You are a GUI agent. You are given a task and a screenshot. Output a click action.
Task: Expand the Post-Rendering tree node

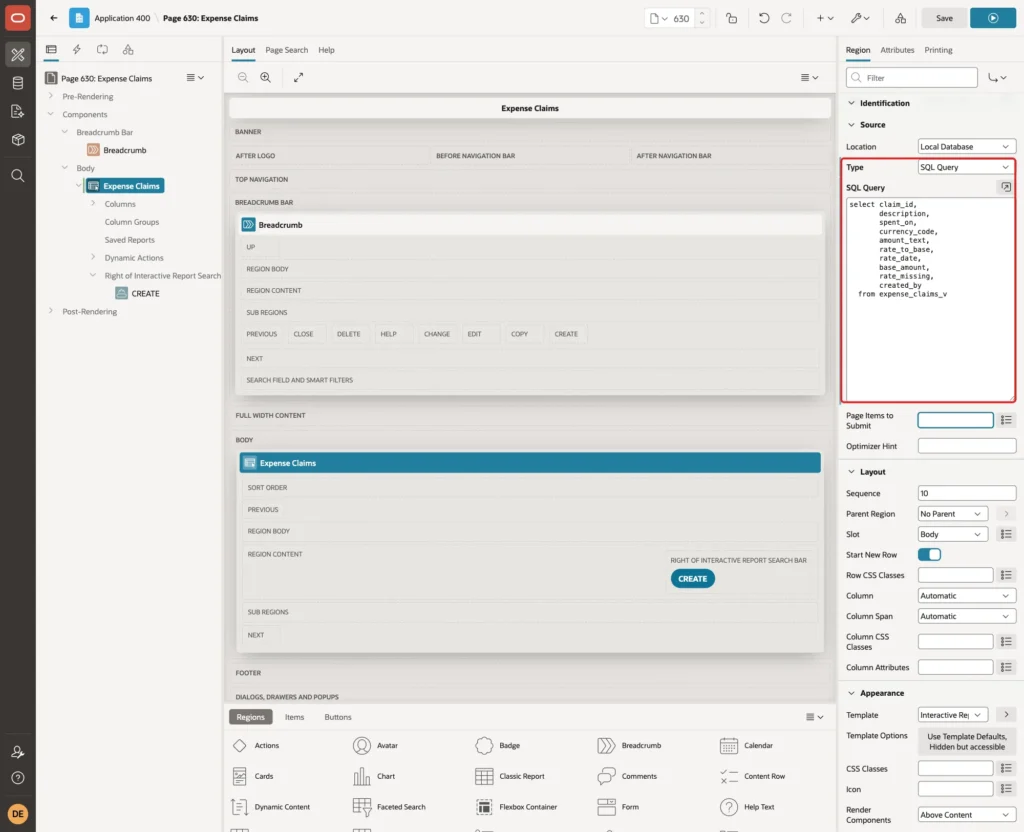(x=51, y=311)
